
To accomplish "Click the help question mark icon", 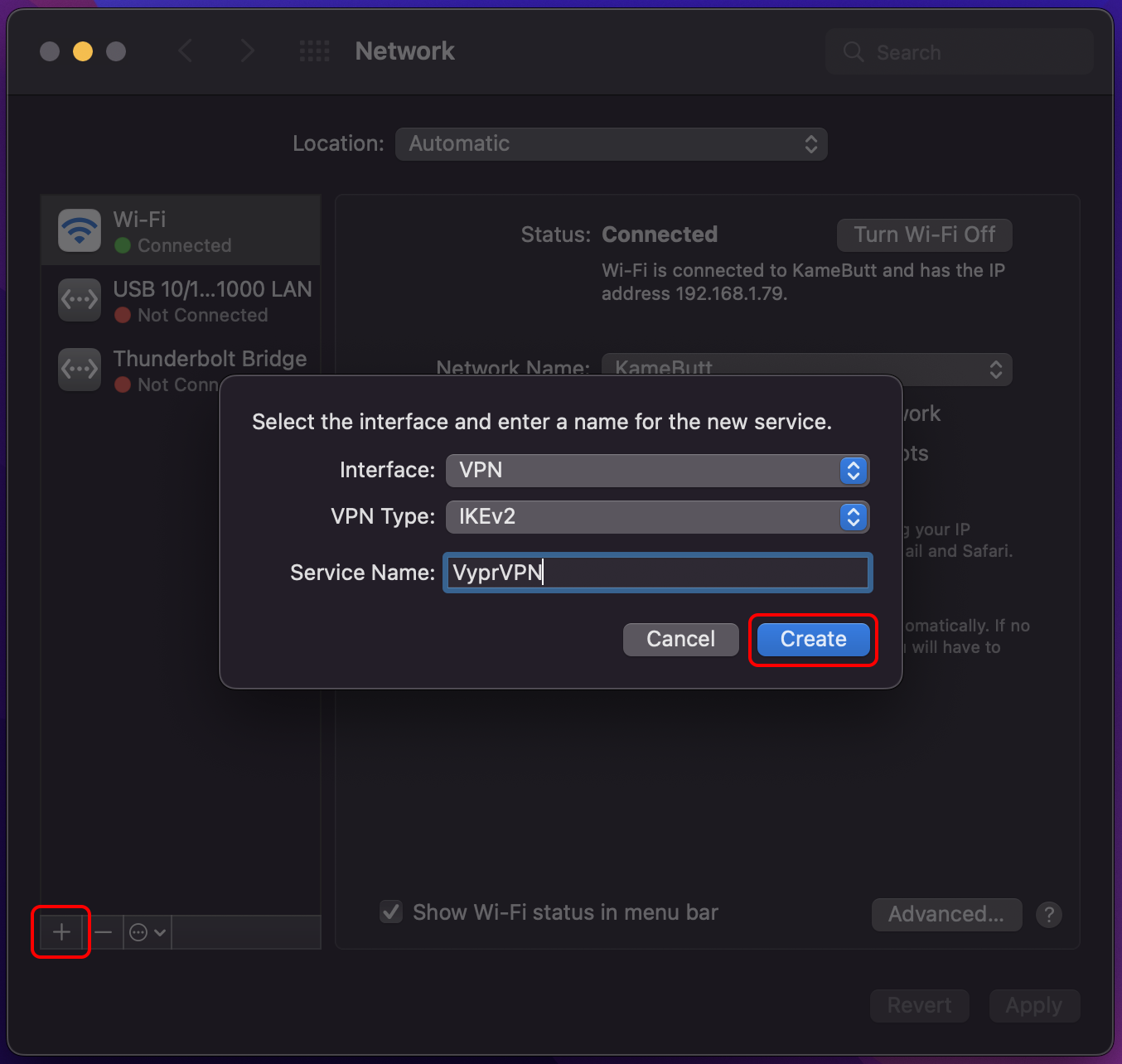I will (x=1049, y=914).
